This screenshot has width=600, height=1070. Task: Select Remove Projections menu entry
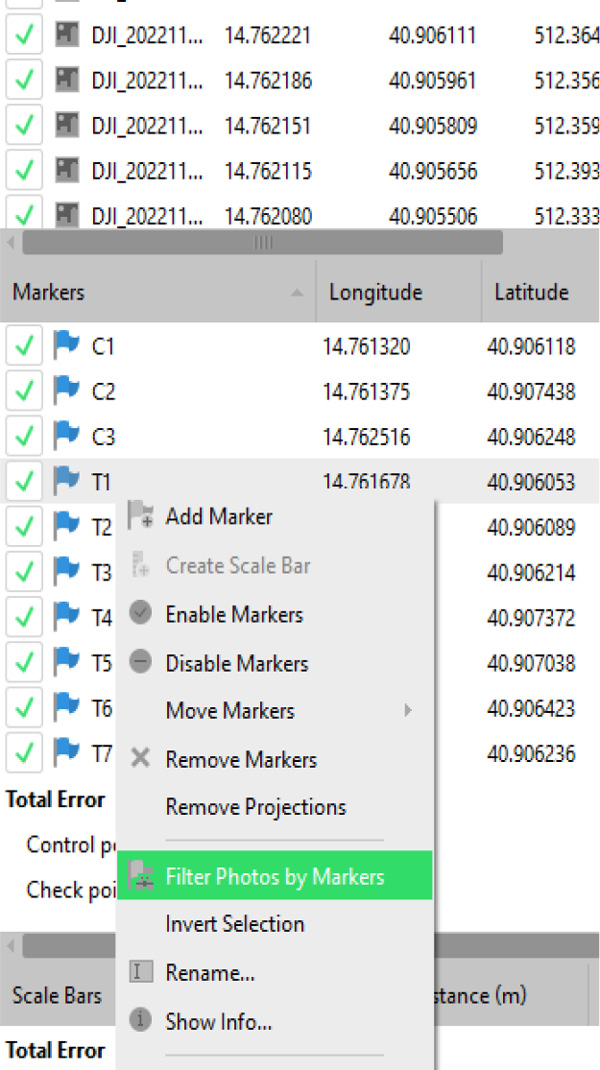click(x=256, y=807)
